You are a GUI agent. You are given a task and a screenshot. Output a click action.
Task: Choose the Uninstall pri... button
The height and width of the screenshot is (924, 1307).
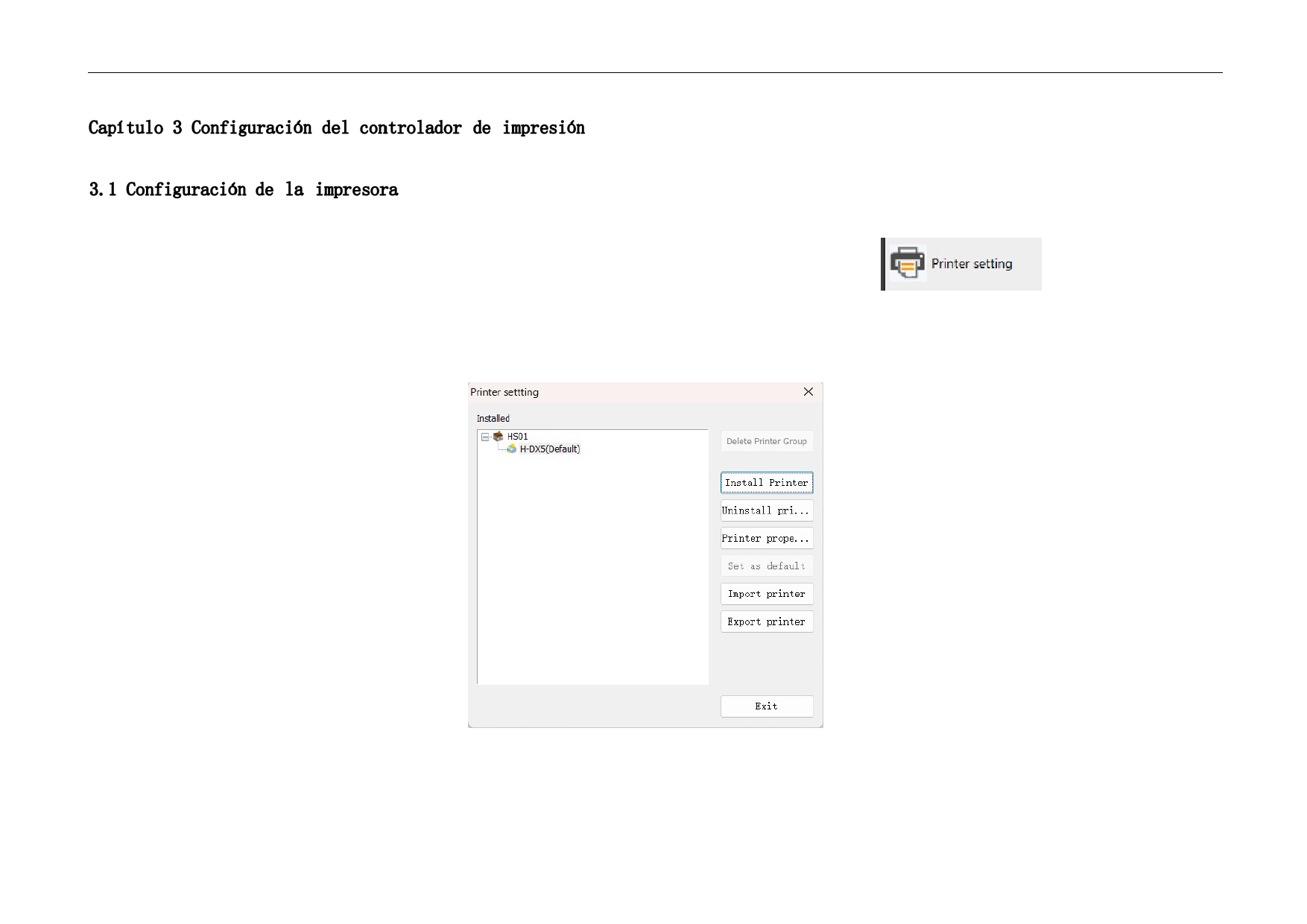[x=766, y=510]
